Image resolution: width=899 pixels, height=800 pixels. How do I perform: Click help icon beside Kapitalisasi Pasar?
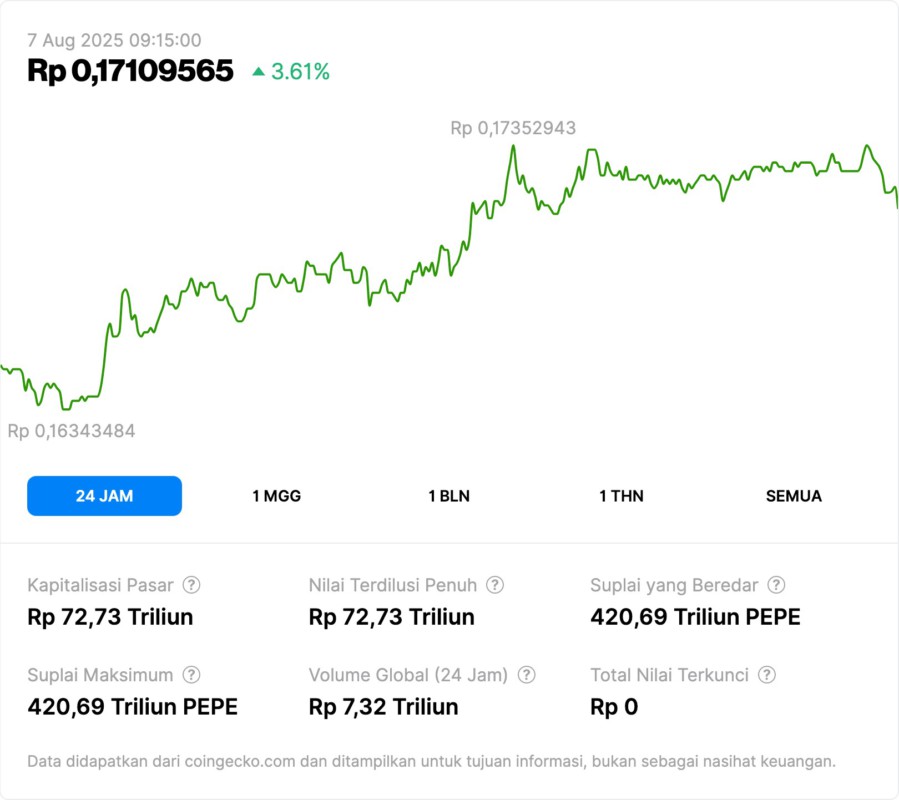(x=191, y=585)
